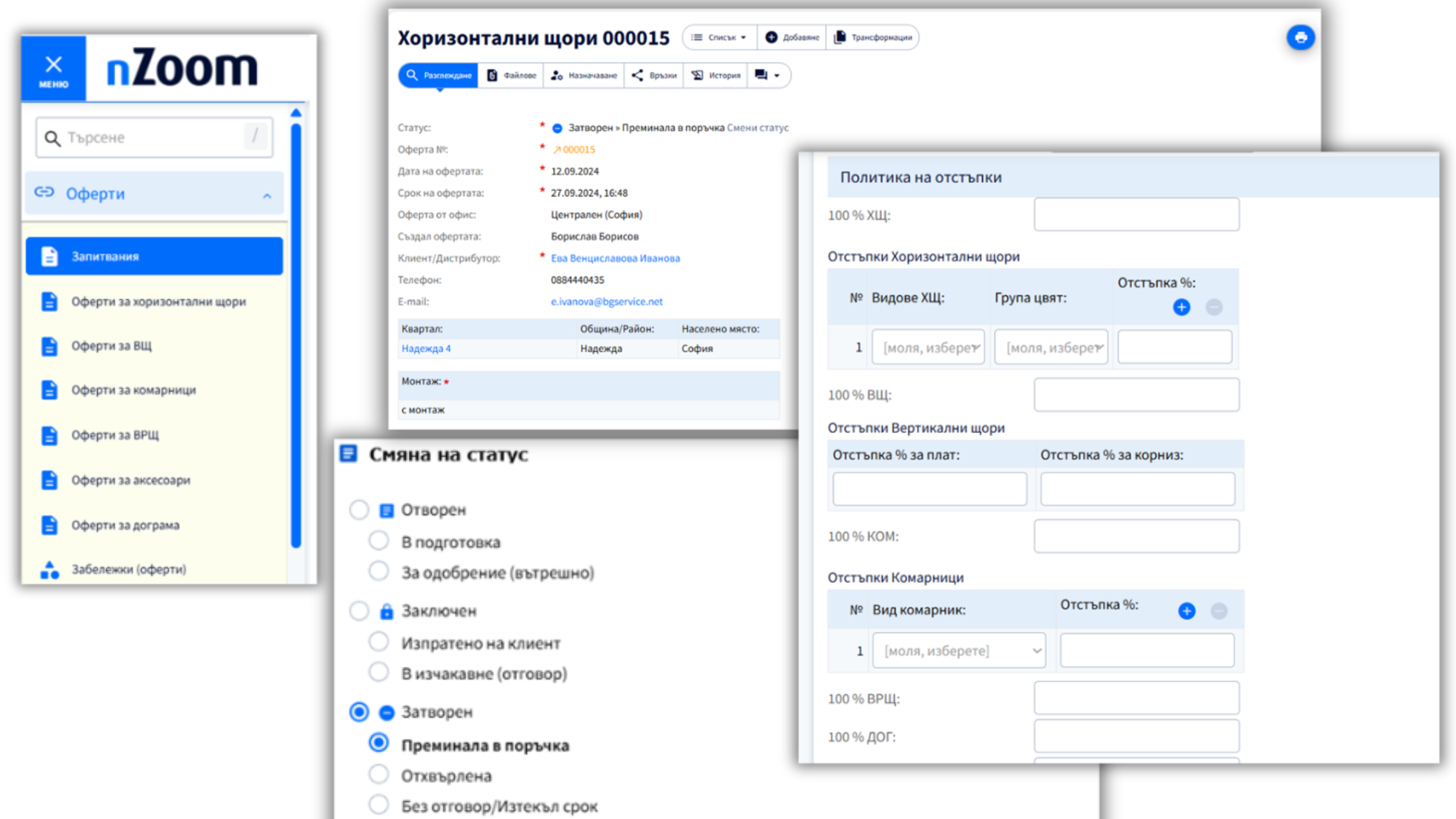Image resolution: width=1456 pixels, height=819 pixels.
Task: Click the sidebar scroll-up arrow
Action: 296,113
